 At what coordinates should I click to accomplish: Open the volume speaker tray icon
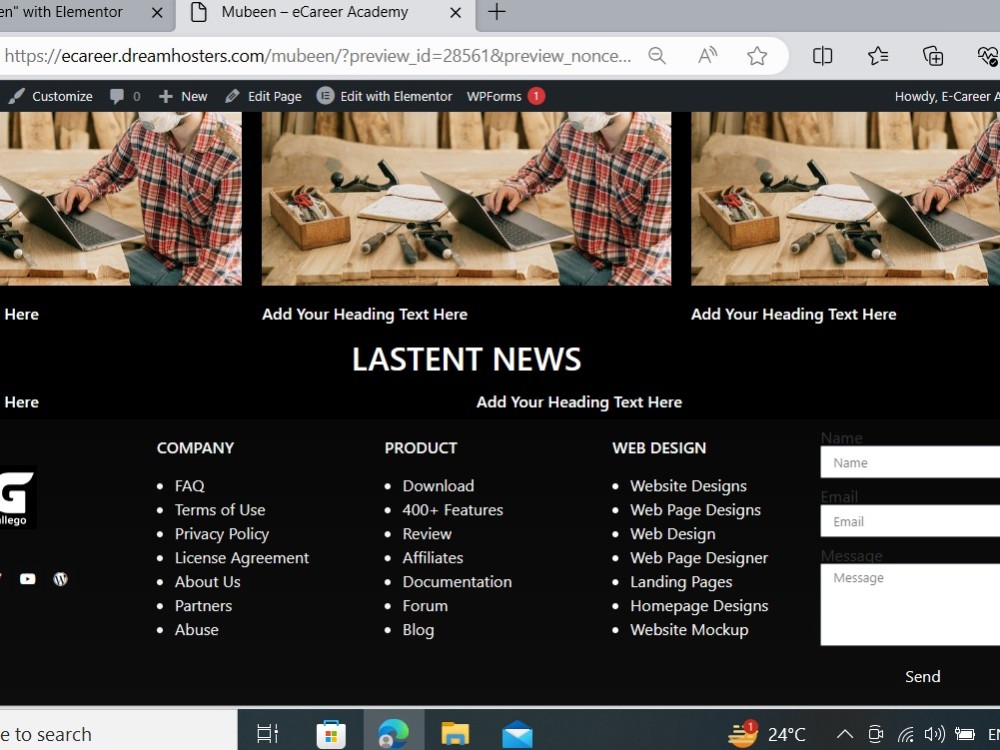[x=934, y=735]
